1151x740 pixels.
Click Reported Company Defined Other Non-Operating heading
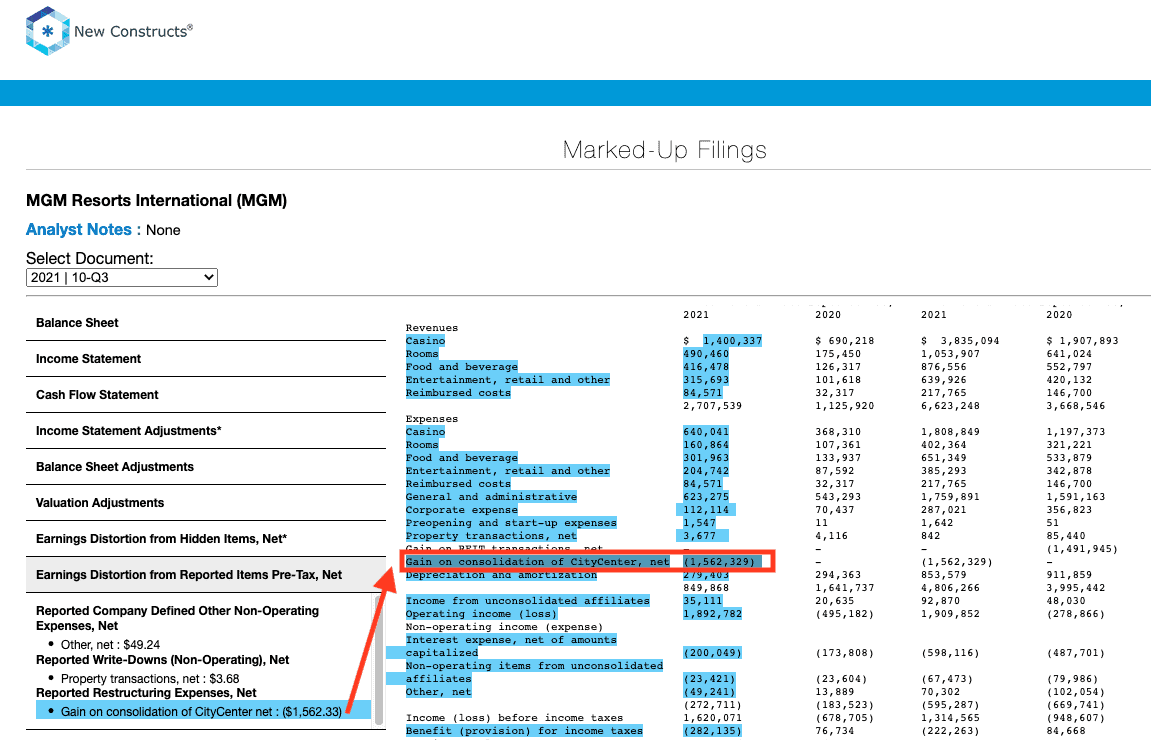(178, 618)
